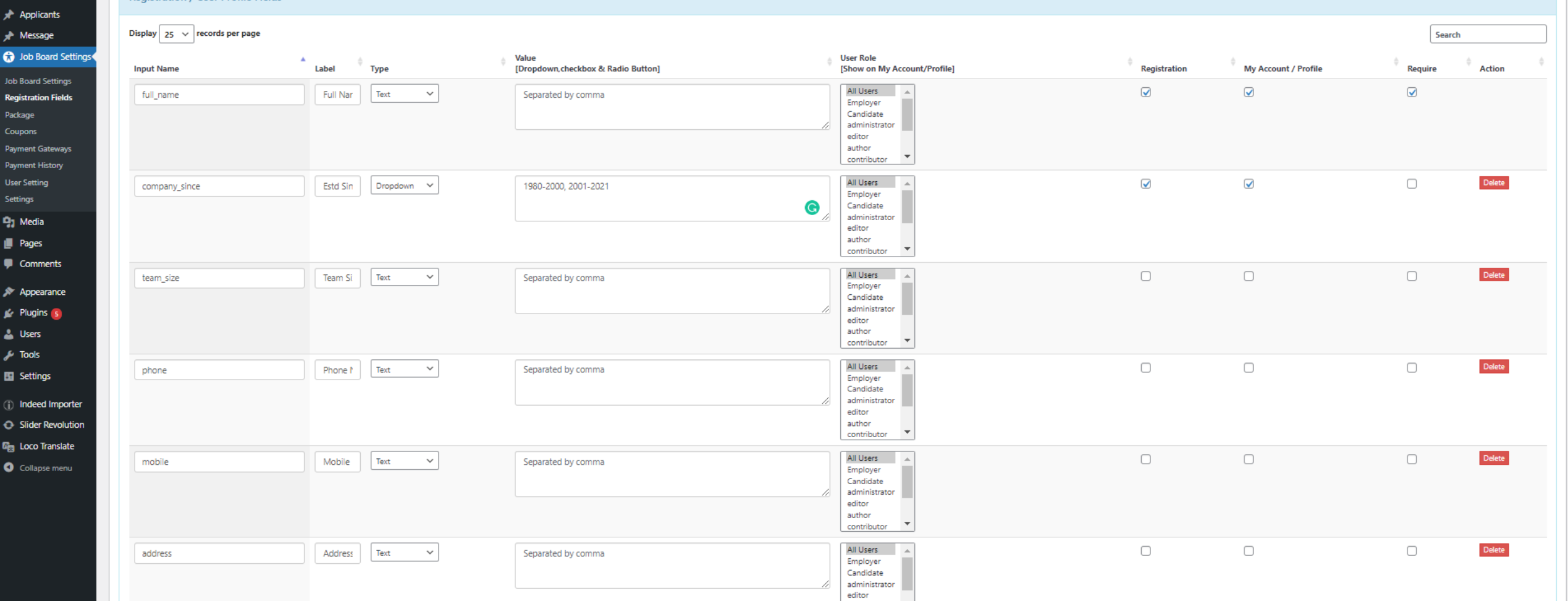This screenshot has height=601, width=1568.
Task: Open User Setting submenu item
Action: [x=27, y=183]
